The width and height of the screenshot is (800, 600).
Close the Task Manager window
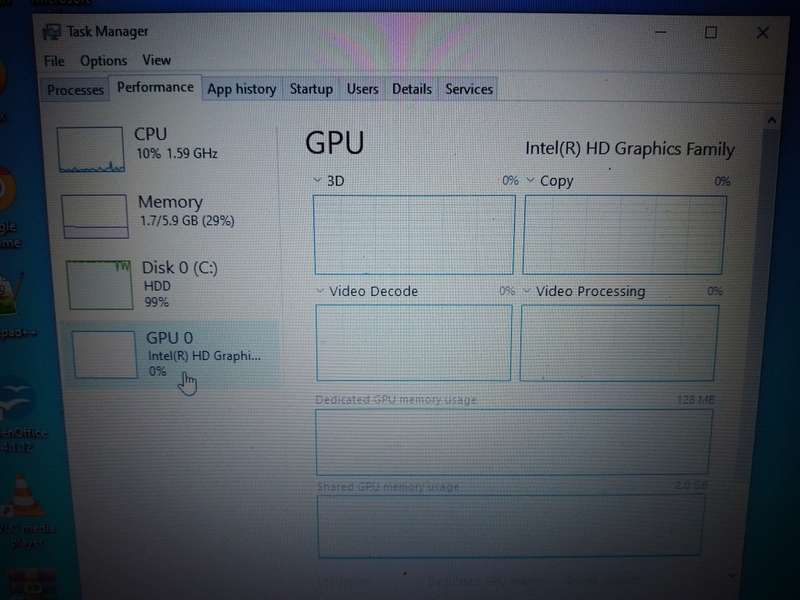[x=762, y=33]
